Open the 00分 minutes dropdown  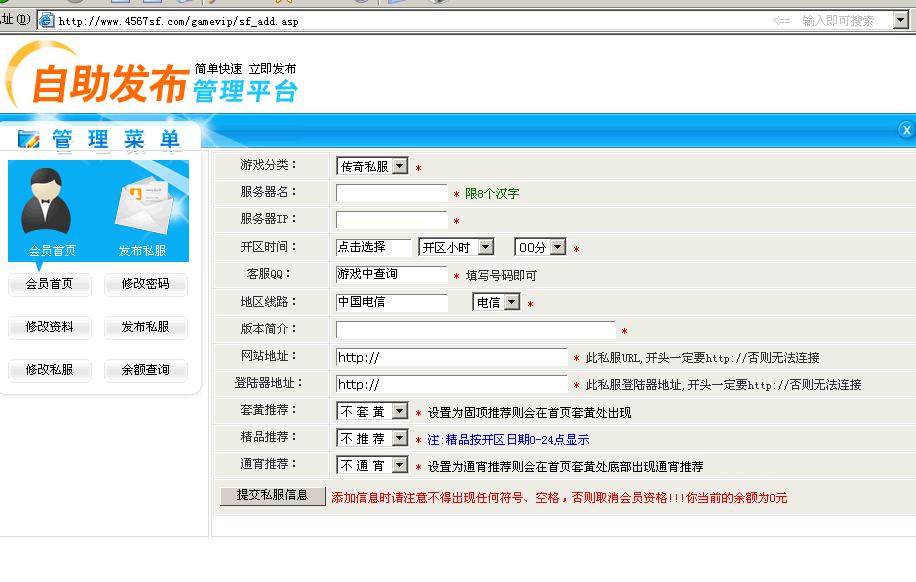540,247
